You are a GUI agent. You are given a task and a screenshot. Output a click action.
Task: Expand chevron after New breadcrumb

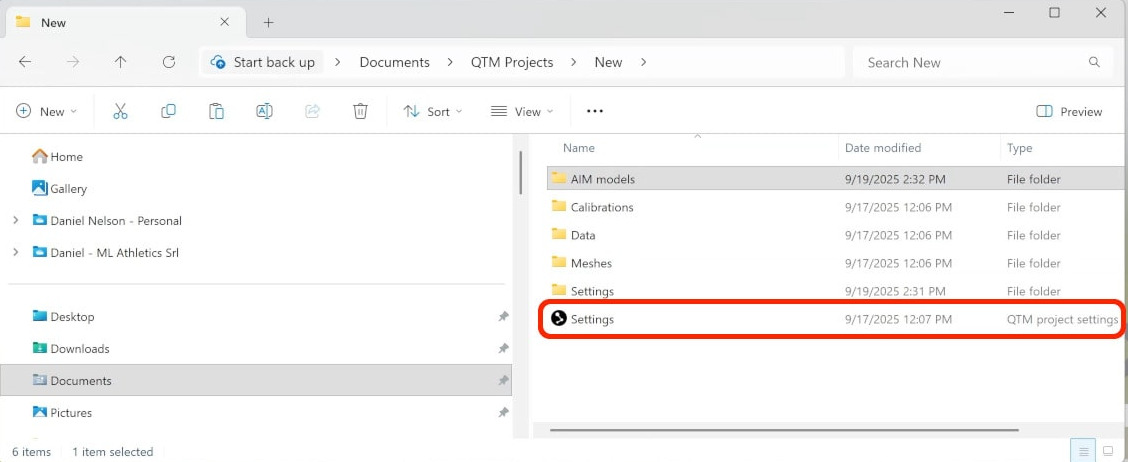pyautogui.click(x=643, y=63)
